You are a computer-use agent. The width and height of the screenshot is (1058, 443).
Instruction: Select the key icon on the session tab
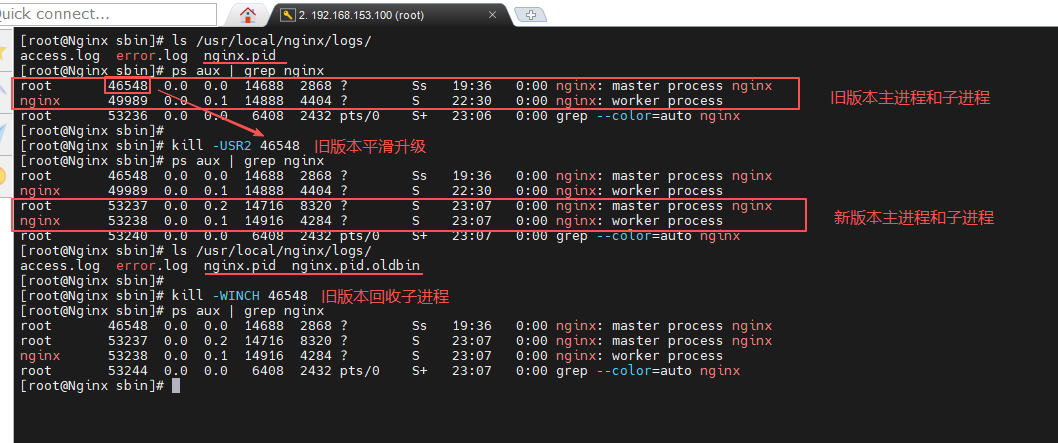click(287, 15)
